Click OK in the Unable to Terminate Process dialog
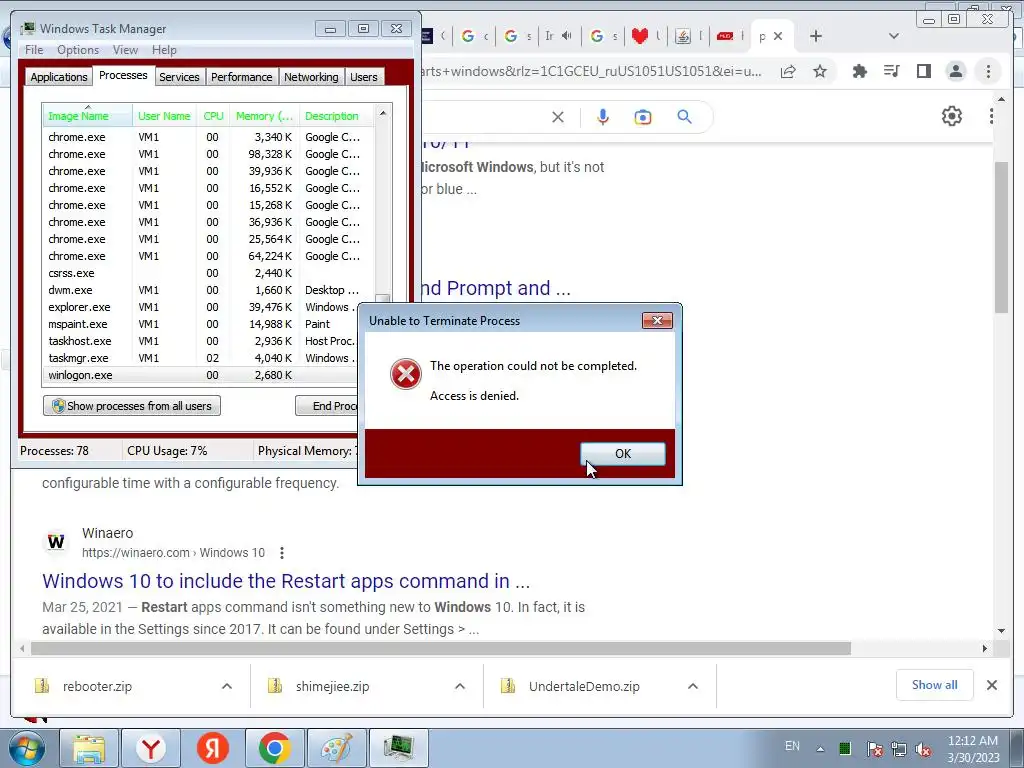1024x768 pixels. (x=622, y=453)
